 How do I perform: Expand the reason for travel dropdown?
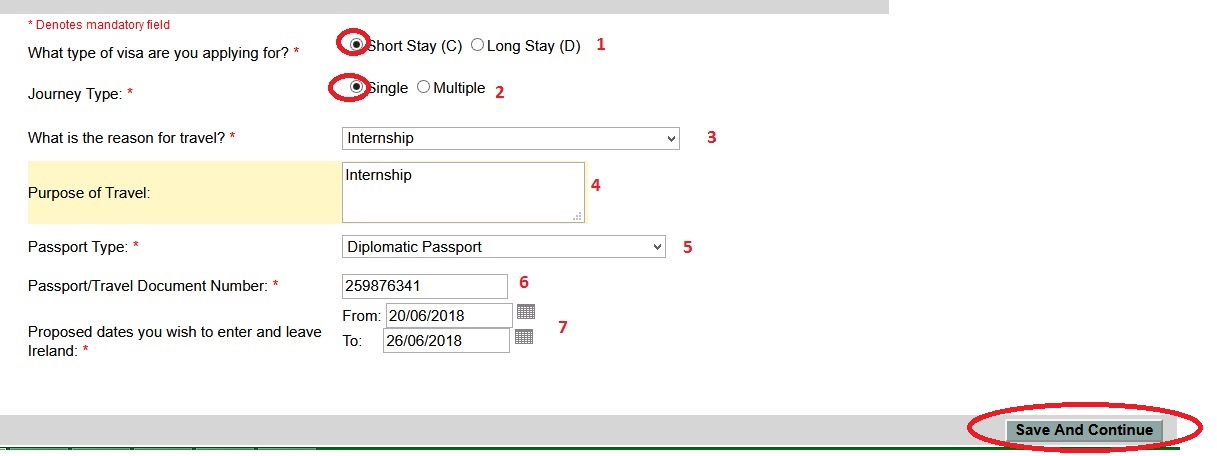[510, 138]
